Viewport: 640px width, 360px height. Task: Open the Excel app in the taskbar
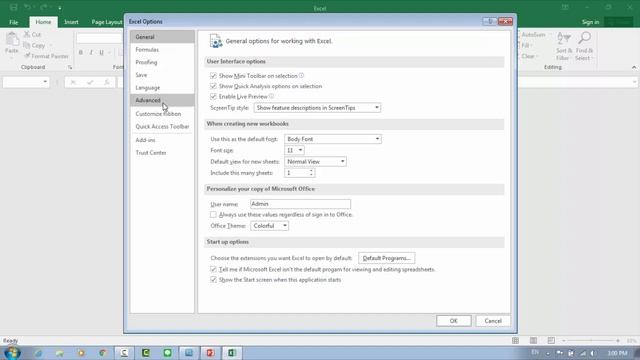[232, 353]
